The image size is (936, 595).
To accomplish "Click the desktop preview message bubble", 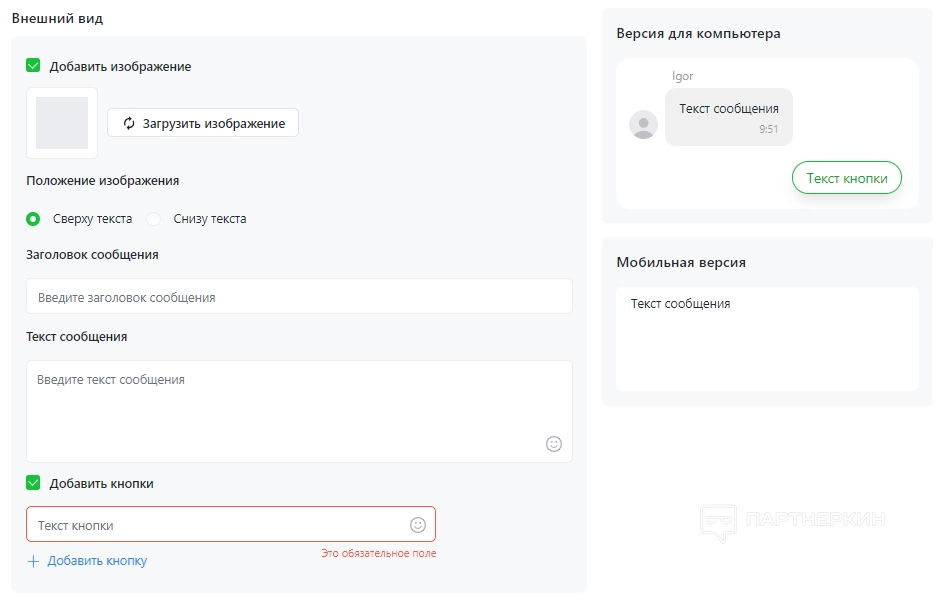I will [x=728, y=117].
